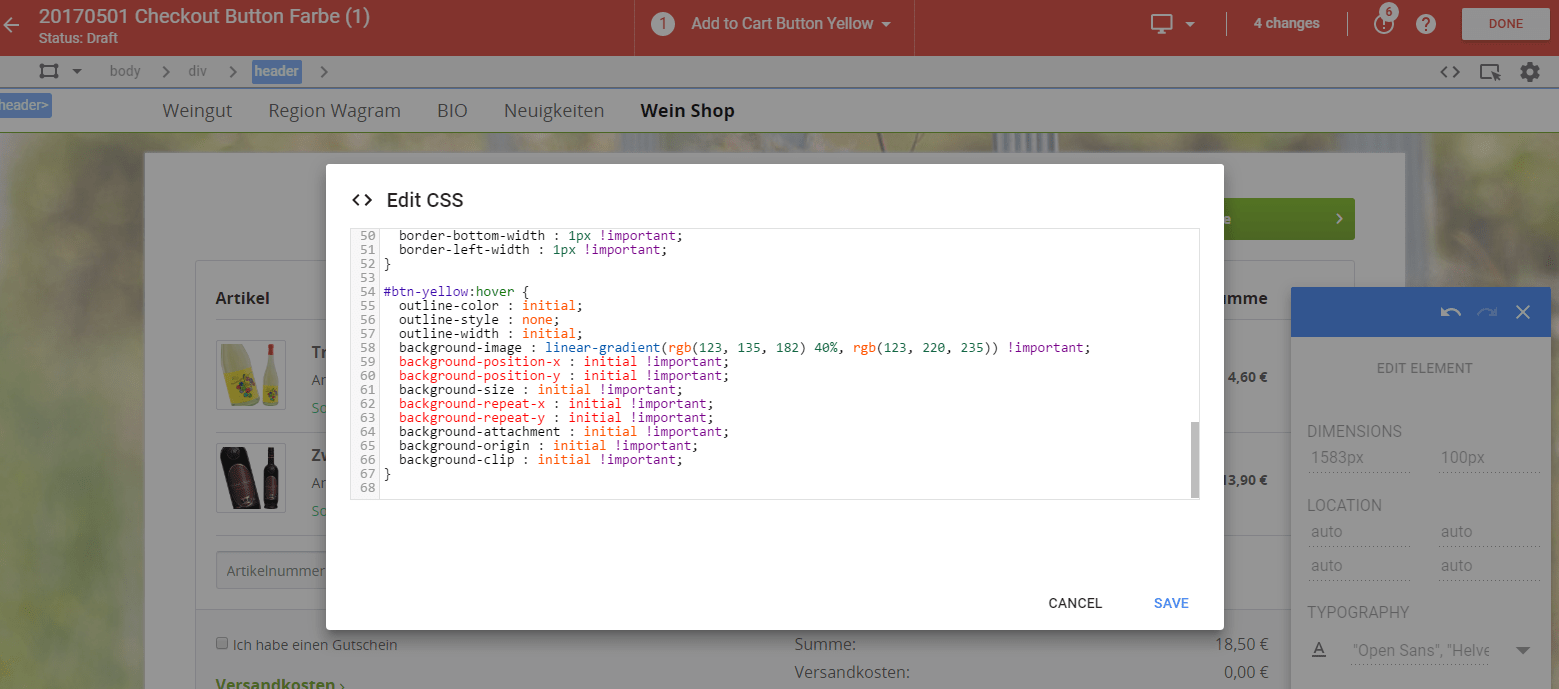Click the DONE button in top bar
Image resolution: width=1559 pixels, height=689 pixels.
click(x=1505, y=24)
